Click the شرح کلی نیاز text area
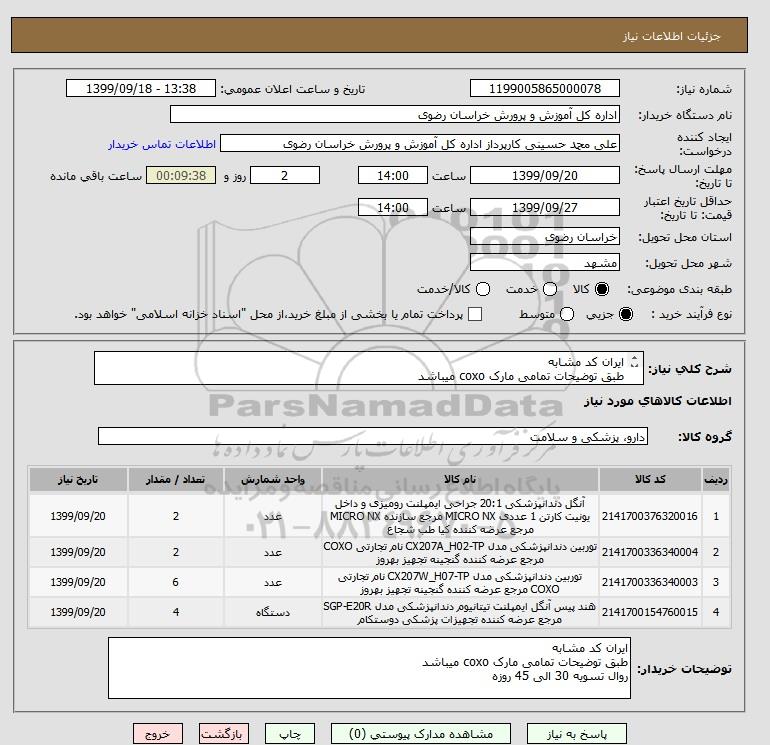The height and width of the screenshot is (745, 770). coord(368,368)
